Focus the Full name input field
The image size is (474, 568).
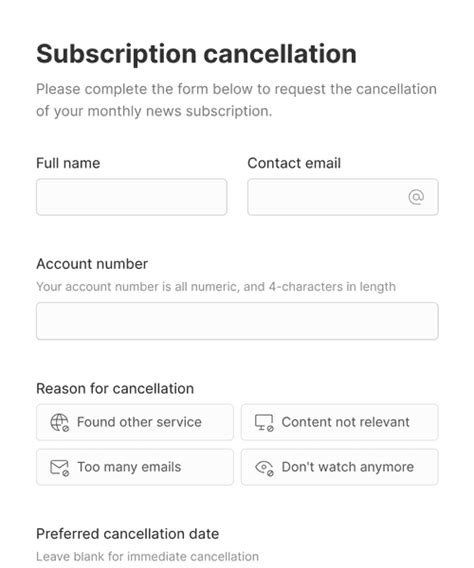[131, 197]
